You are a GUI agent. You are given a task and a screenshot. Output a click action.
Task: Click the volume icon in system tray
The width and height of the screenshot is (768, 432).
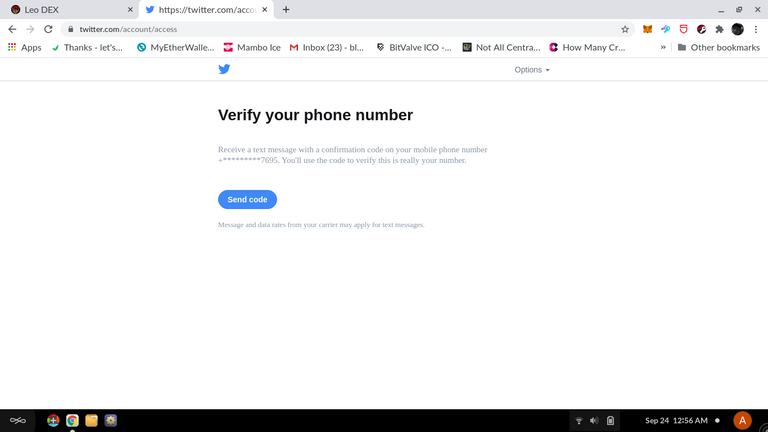coord(594,421)
